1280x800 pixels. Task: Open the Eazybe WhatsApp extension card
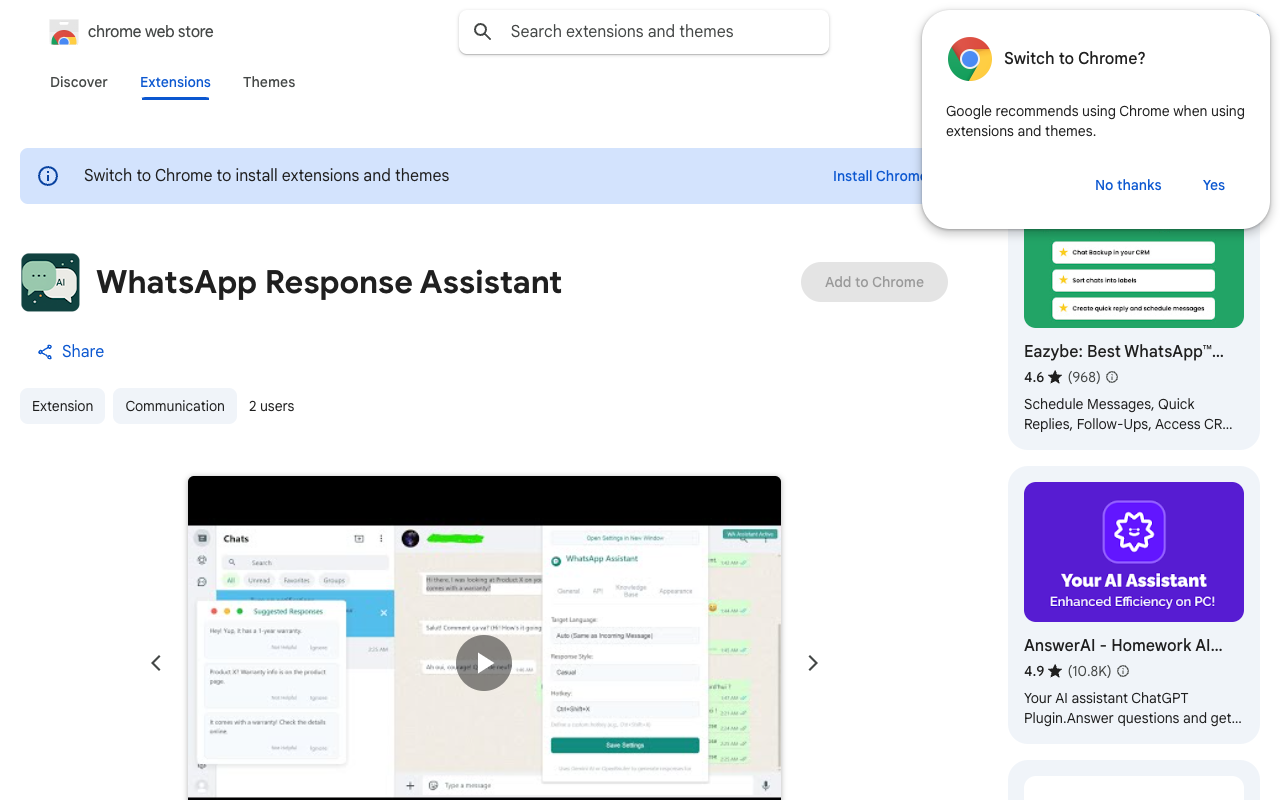[1123, 351]
